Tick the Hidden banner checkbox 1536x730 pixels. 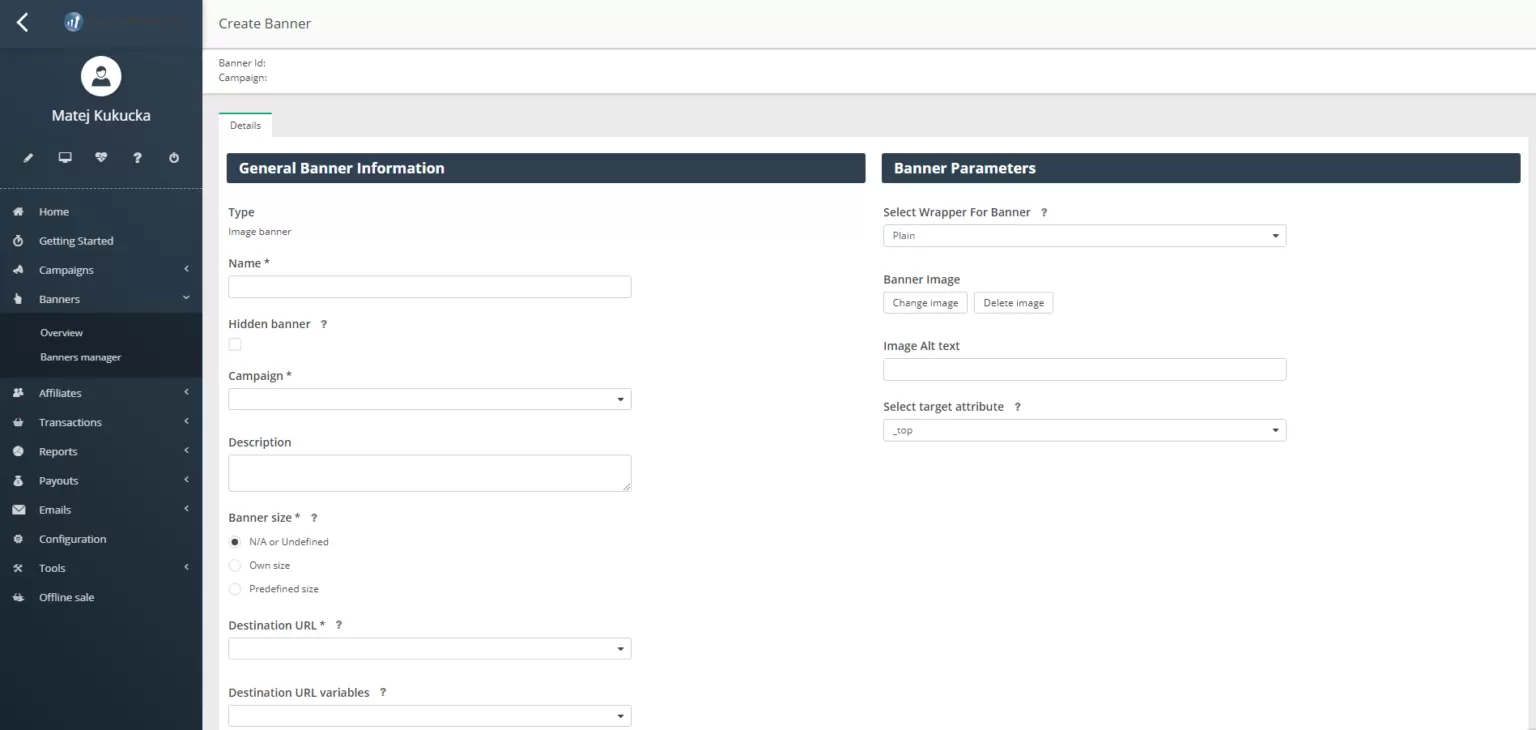(x=235, y=344)
